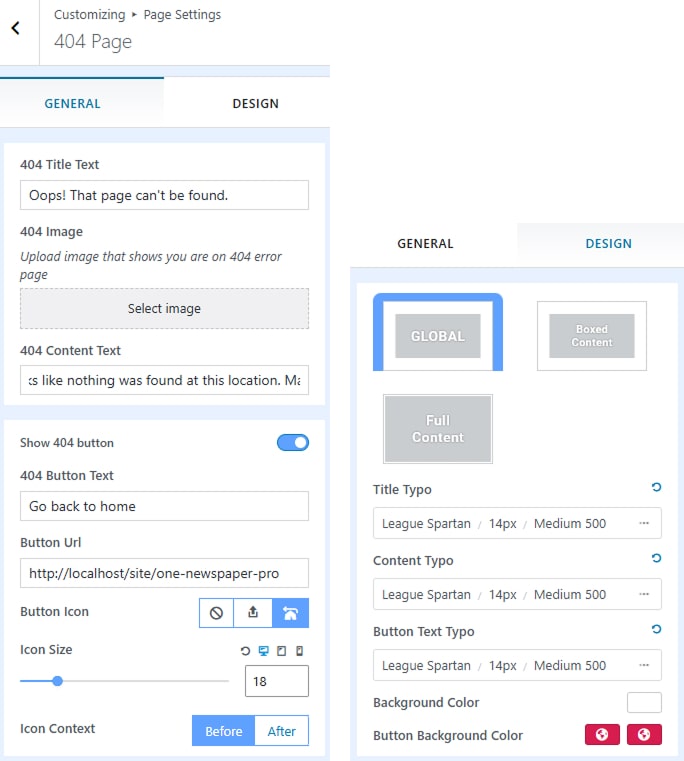Switch Icon Size to the tablet device view
Screen dimensions: 684x761
(281, 651)
